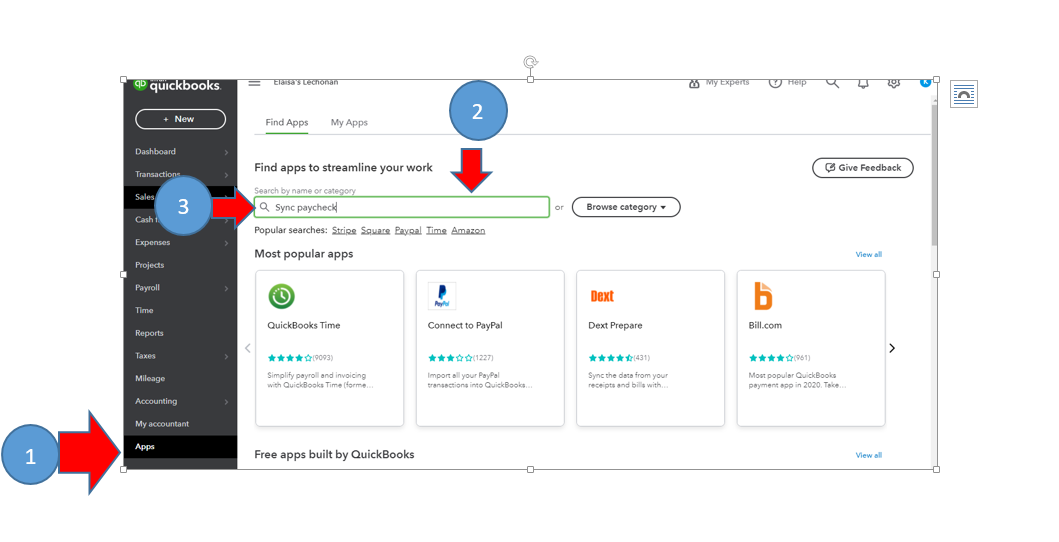This screenshot has height=542, width=1059.
Task: Click the Stripe popular search link
Action: 344,230
